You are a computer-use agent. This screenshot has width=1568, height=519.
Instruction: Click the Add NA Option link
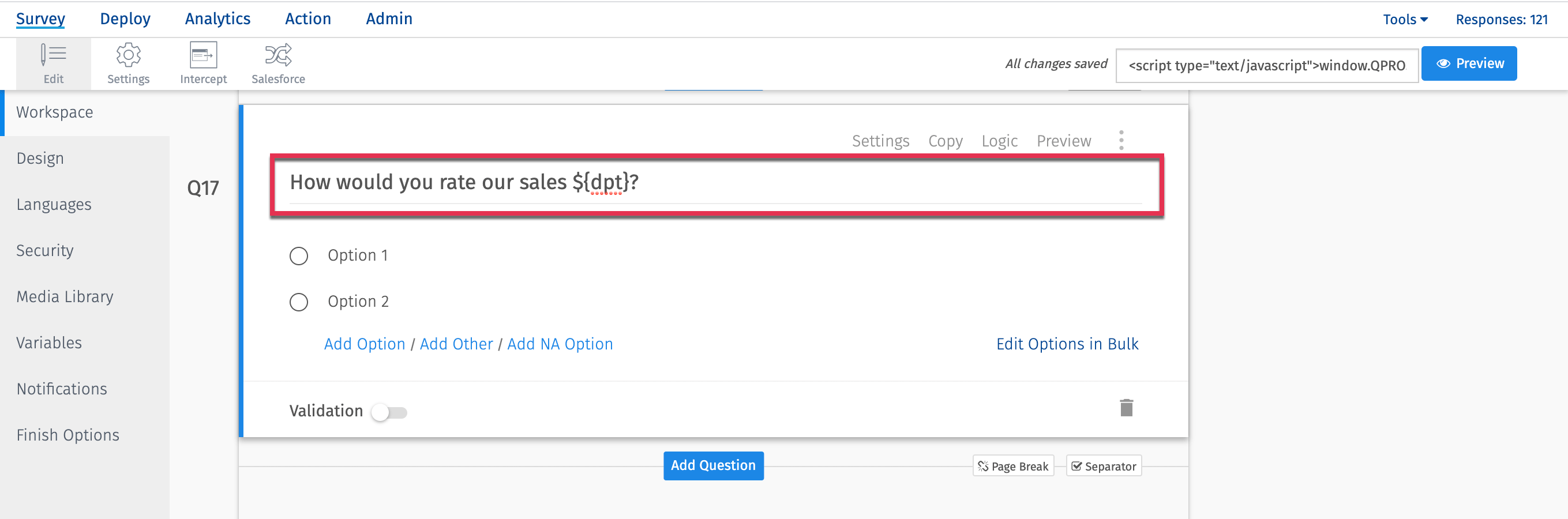coord(560,344)
